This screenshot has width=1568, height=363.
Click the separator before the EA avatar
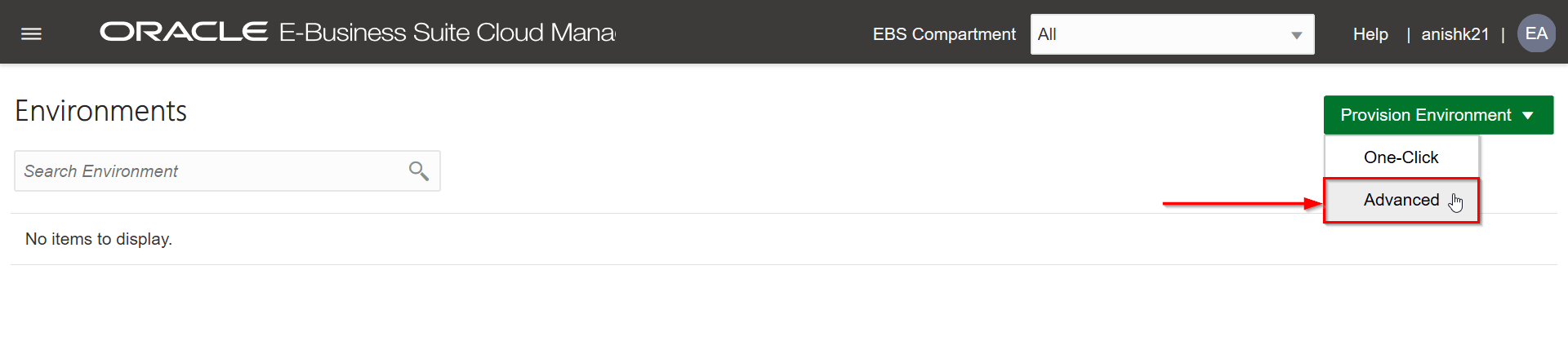(1503, 35)
